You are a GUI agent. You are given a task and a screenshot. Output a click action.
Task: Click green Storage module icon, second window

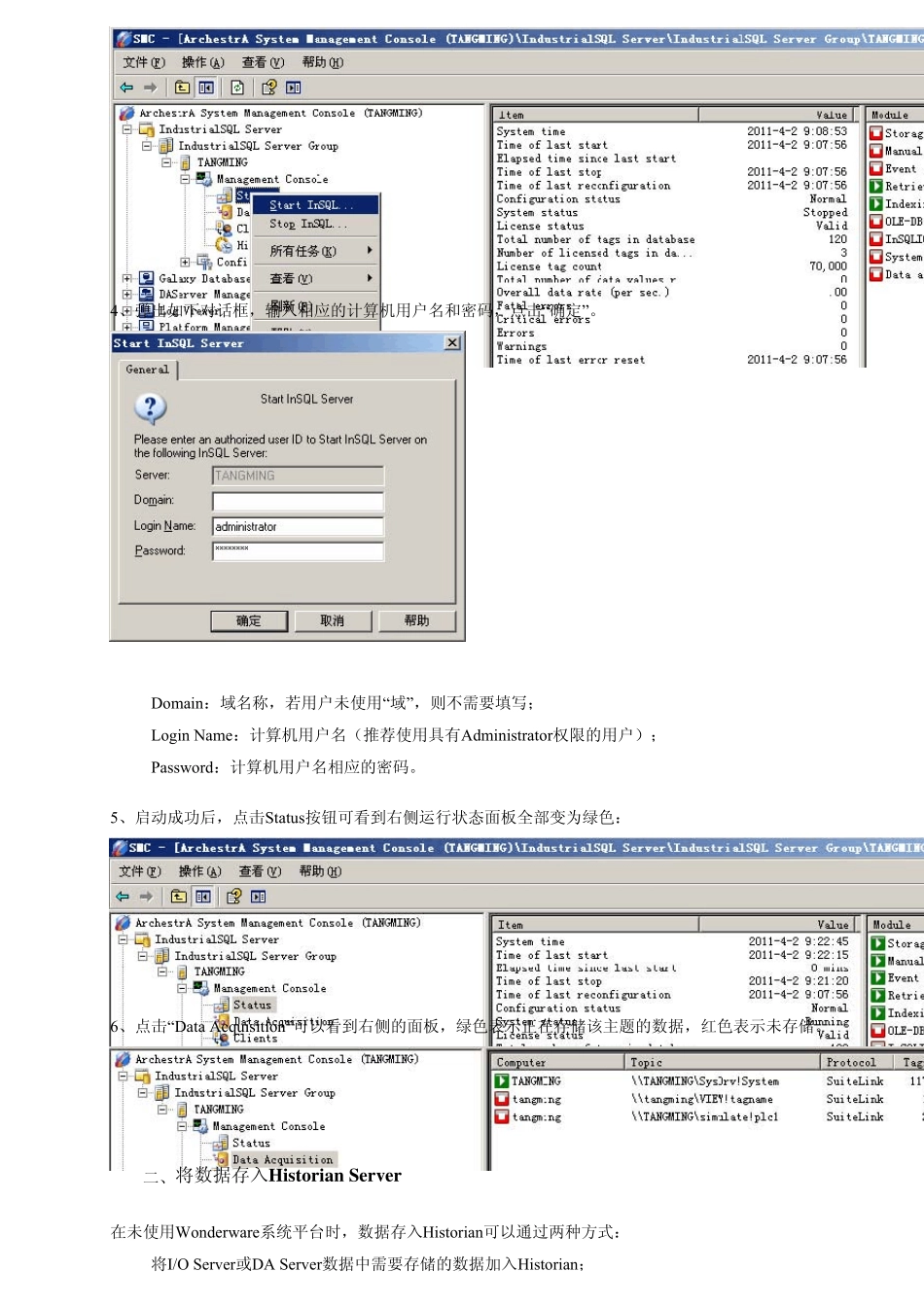(x=877, y=943)
